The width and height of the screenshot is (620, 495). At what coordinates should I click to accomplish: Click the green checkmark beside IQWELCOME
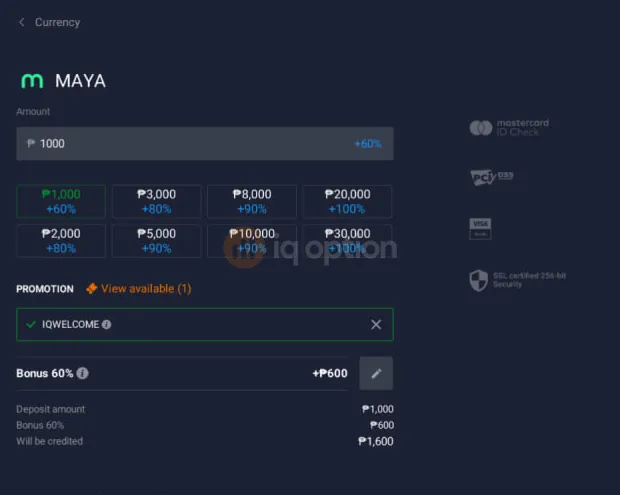(x=30, y=325)
